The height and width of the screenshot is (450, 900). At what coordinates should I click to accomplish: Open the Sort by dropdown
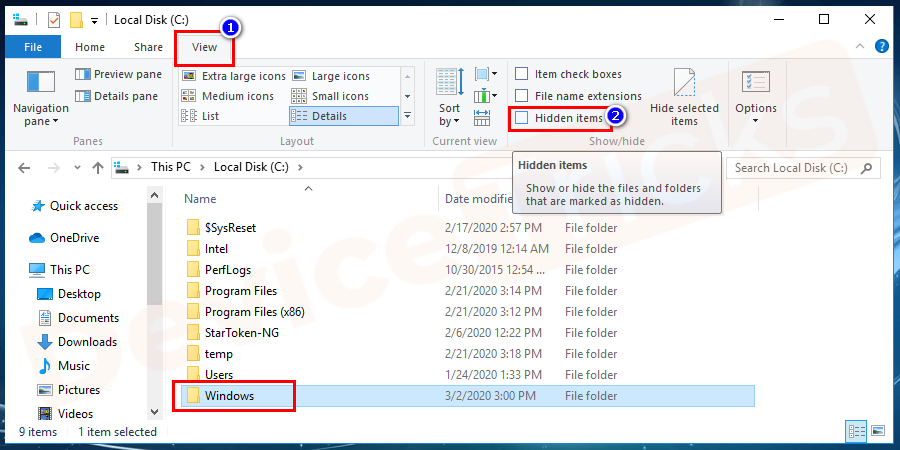(449, 97)
